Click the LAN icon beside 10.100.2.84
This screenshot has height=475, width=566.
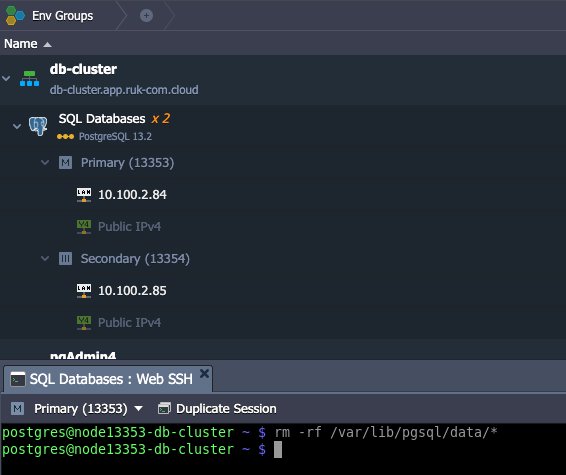84,195
